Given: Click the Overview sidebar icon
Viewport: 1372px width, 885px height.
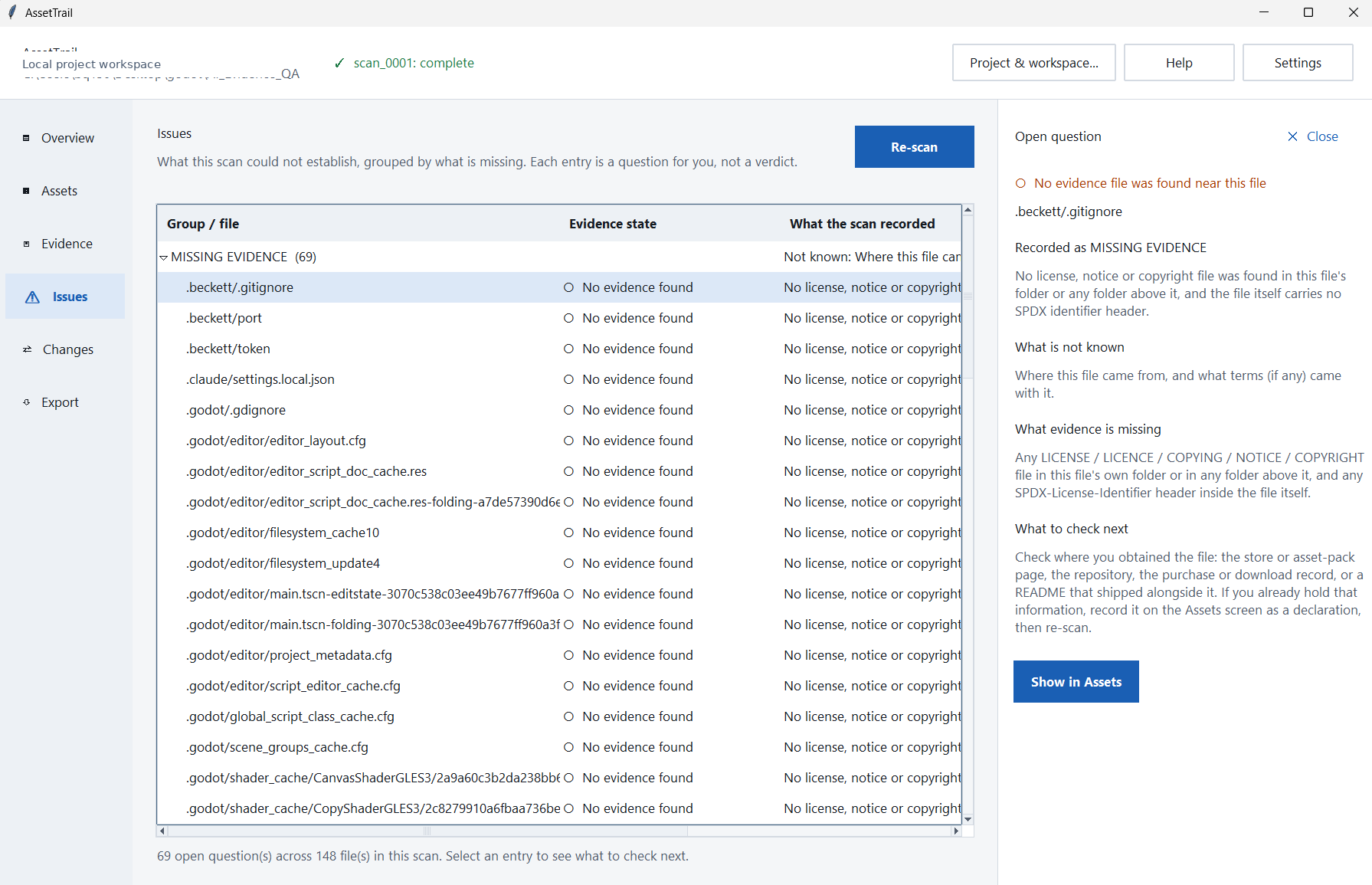Looking at the screenshot, I should pos(26,138).
